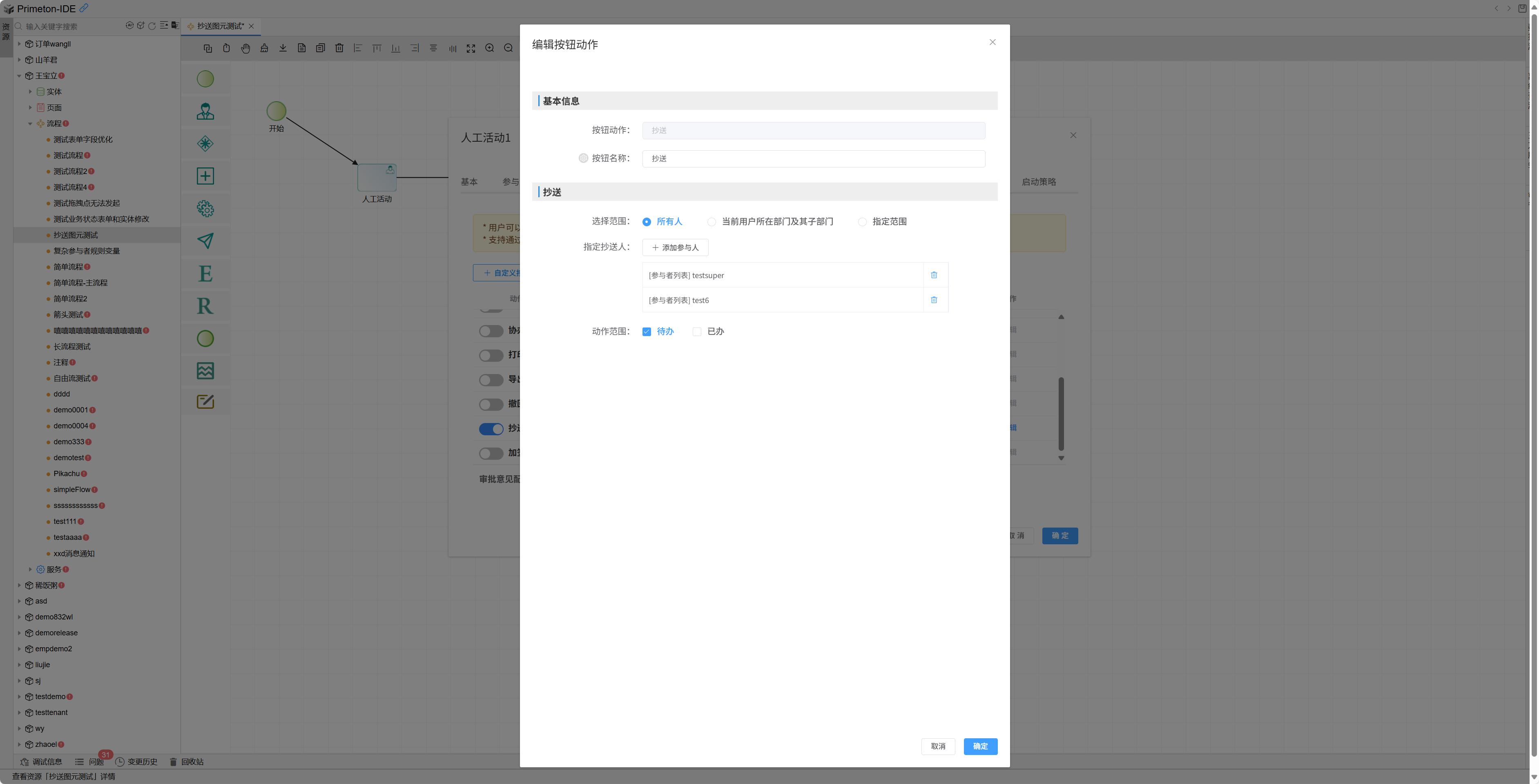Image resolution: width=1539 pixels, height=784 pixels.
Task: Check the 已办 checkbox
Action: (x=697, y=332)
